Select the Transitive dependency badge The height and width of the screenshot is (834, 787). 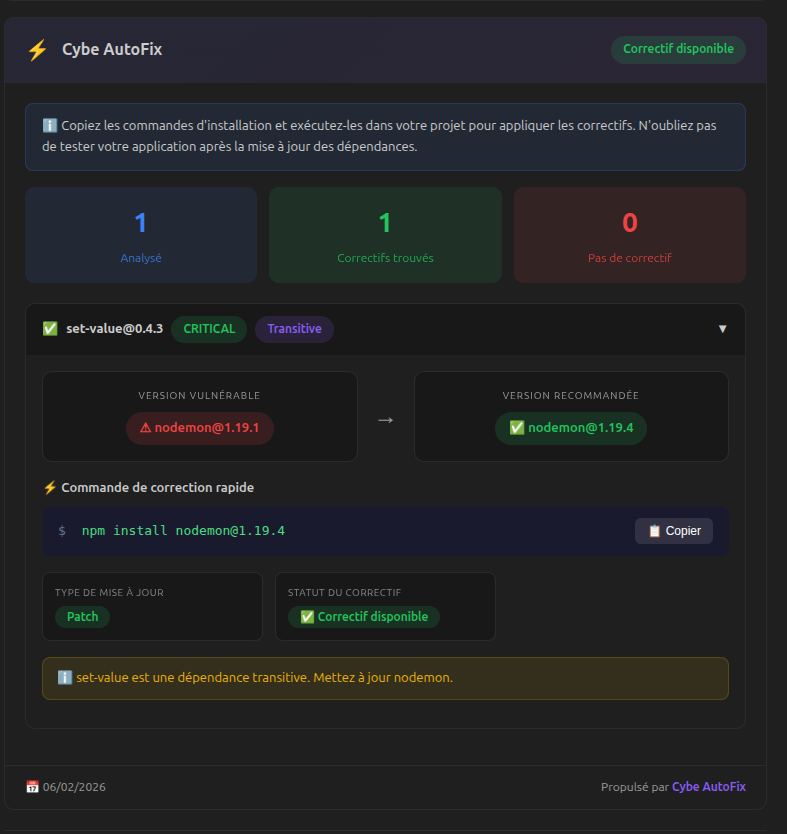coord(294,328)
